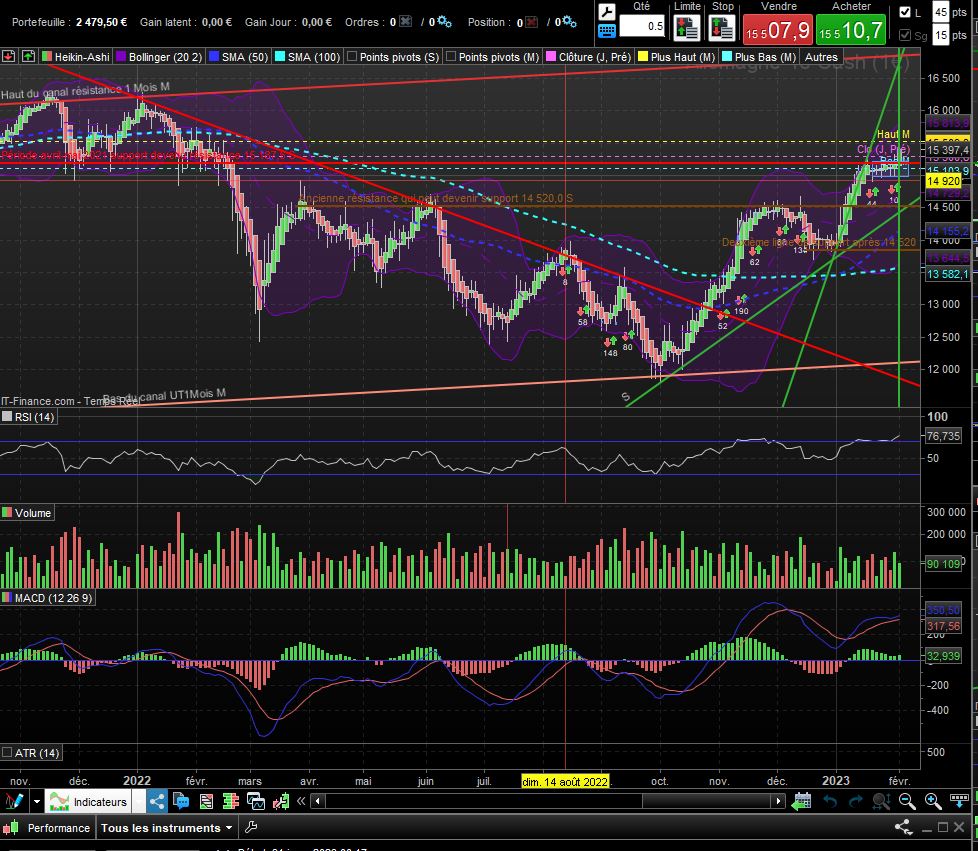Open the Heikin-Ashi chart style settings
Screen dimensions: 978x851
pyautogui.click(x=75, y=57)
